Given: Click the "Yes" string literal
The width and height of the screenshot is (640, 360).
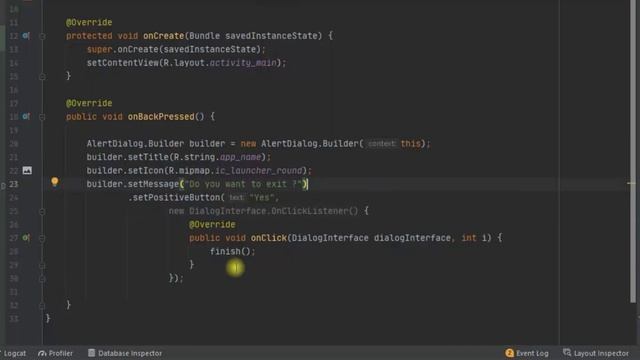Looking at the screenshot, I should pyautogui.click(x=262, y=198).
